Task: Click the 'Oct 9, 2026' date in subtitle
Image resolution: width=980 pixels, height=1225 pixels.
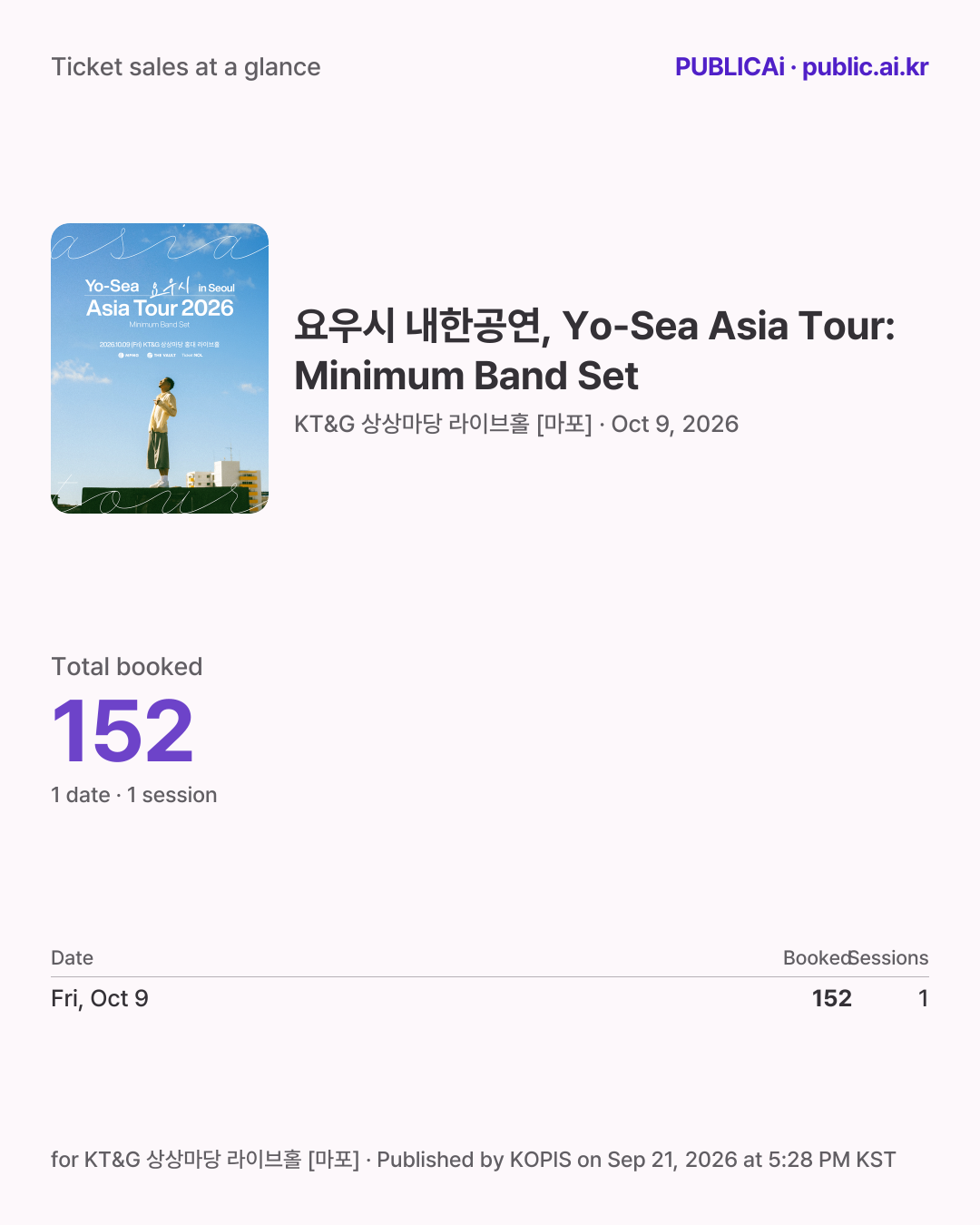Action: 675,424
